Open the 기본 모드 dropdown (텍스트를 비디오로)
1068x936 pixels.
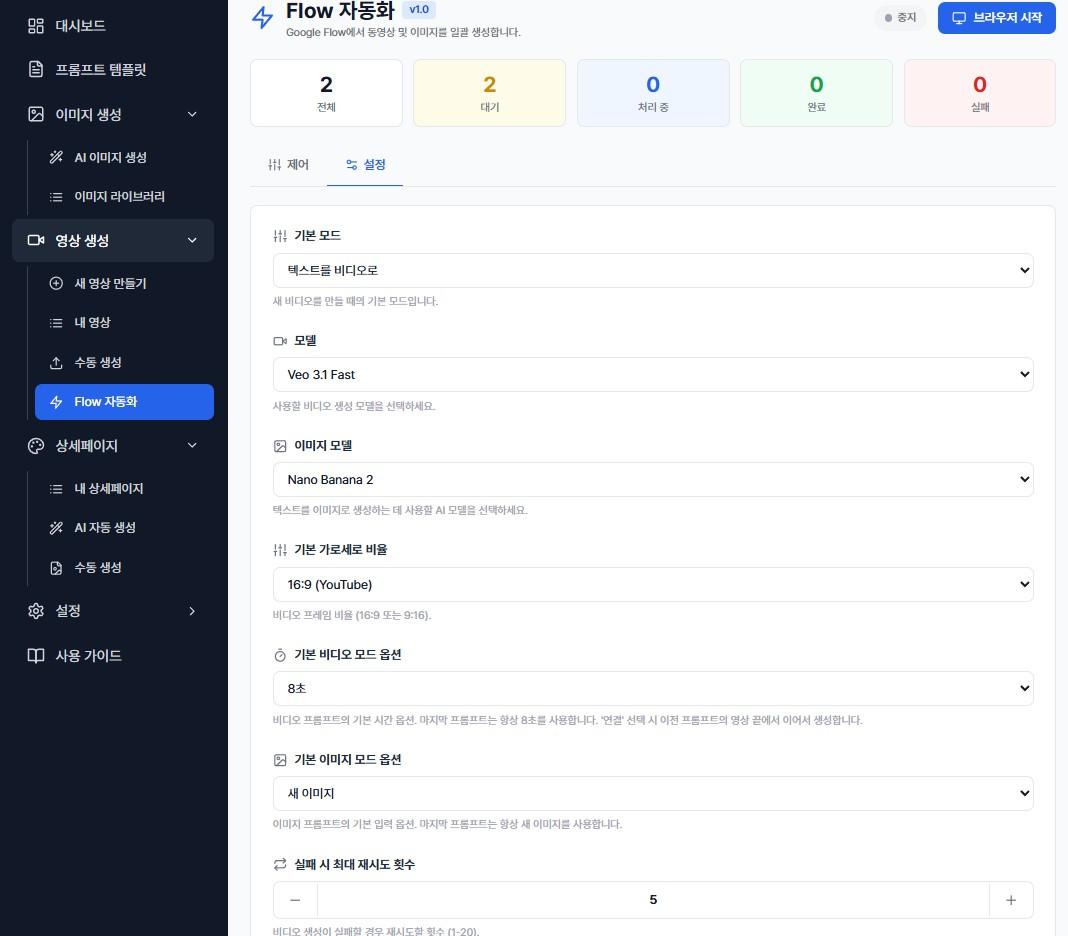pyautogui.click(x=653, y=270)
